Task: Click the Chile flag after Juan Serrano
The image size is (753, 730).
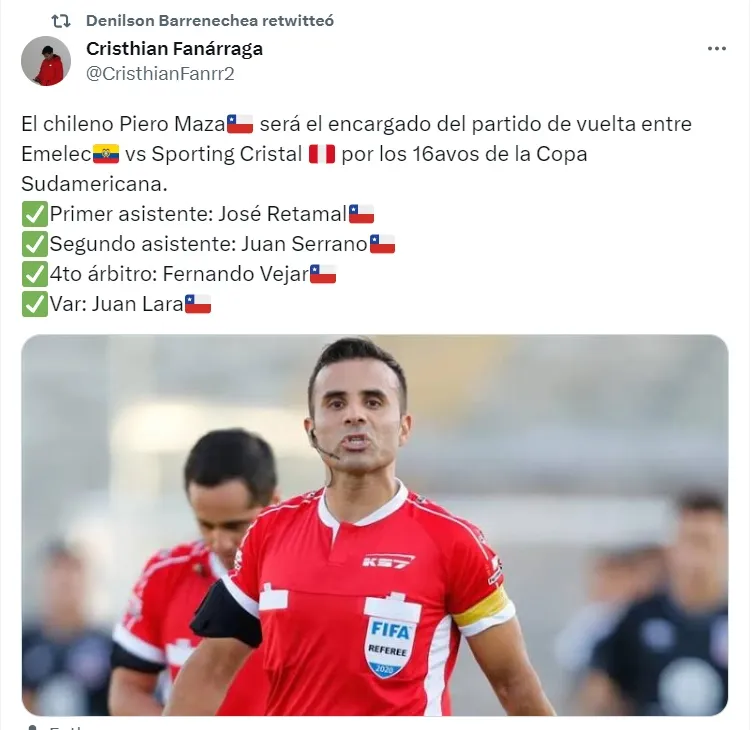Action: click(382, 244)
